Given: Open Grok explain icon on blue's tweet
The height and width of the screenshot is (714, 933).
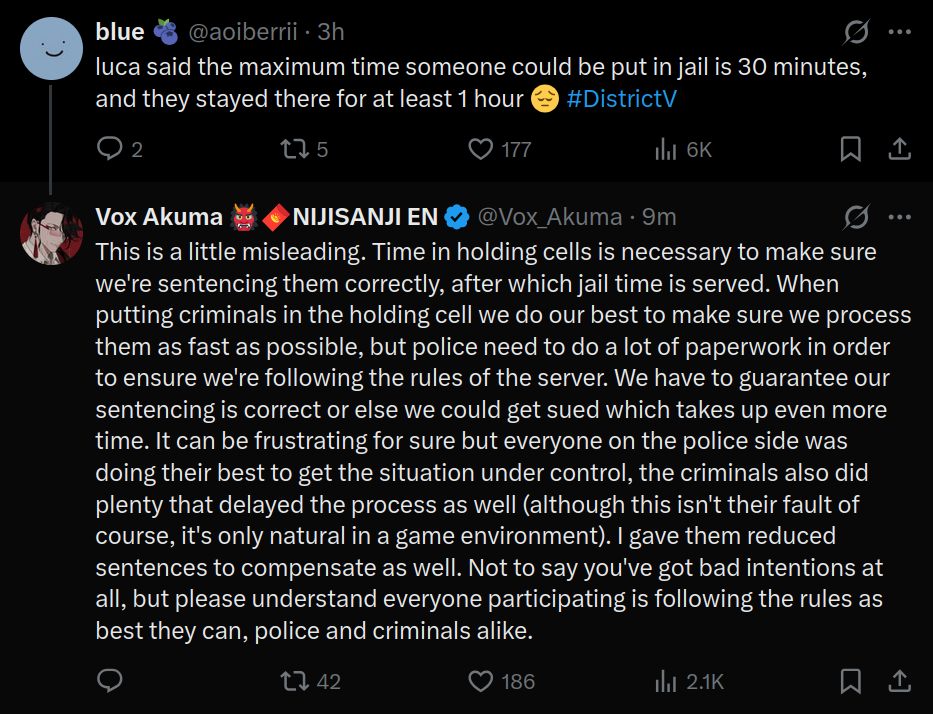Looking at the screenshot, I should click(857, 32).
